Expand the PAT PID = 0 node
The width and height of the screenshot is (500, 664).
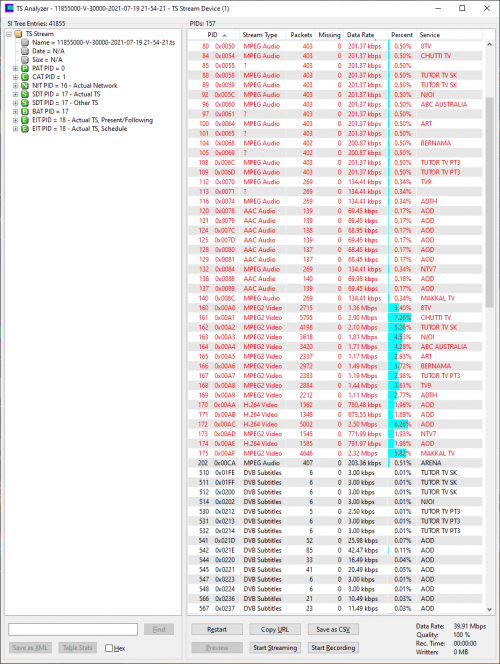pos(15,68)
